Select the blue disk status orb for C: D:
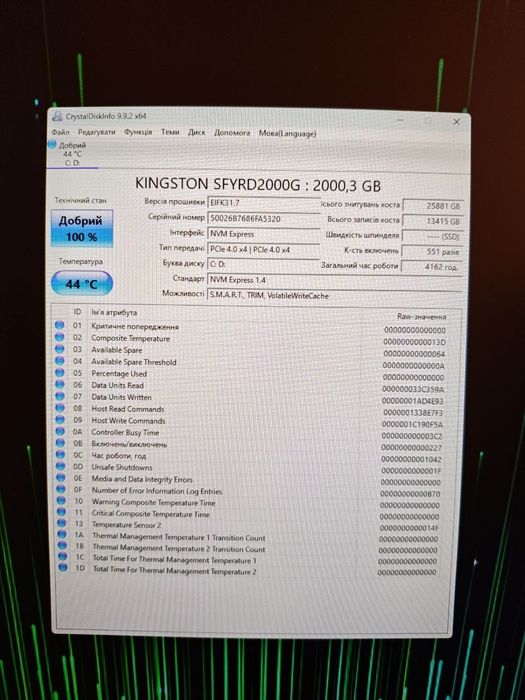 point(52,144)
